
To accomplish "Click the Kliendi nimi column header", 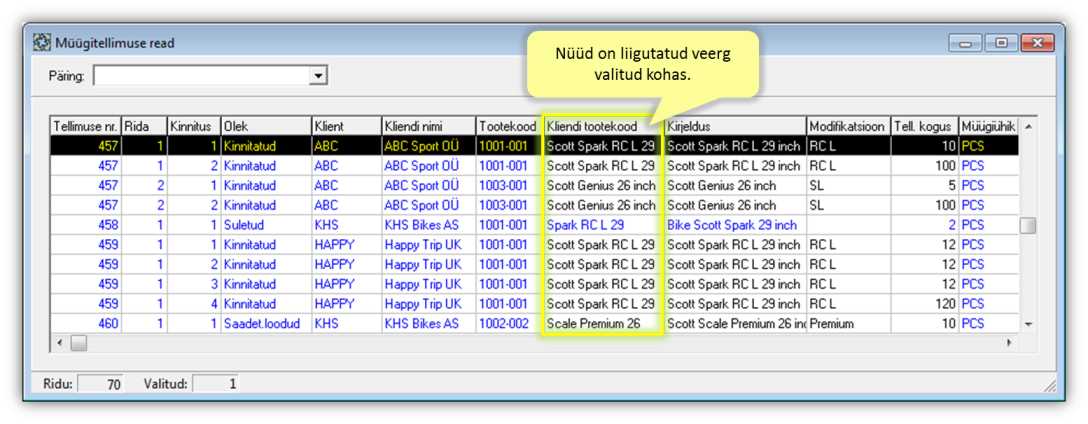I will pos(428,126).
